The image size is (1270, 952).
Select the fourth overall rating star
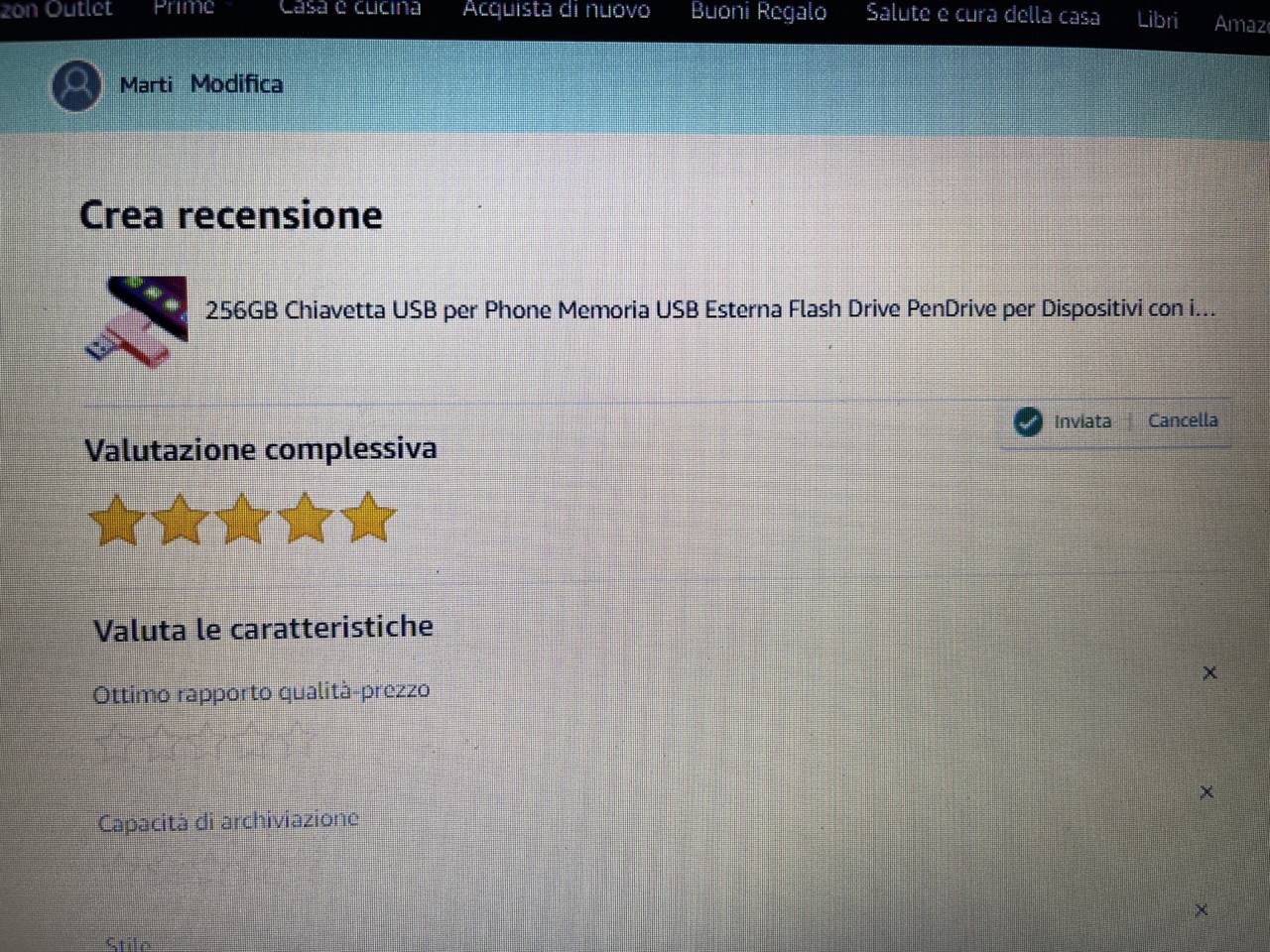tap(306, 518)
